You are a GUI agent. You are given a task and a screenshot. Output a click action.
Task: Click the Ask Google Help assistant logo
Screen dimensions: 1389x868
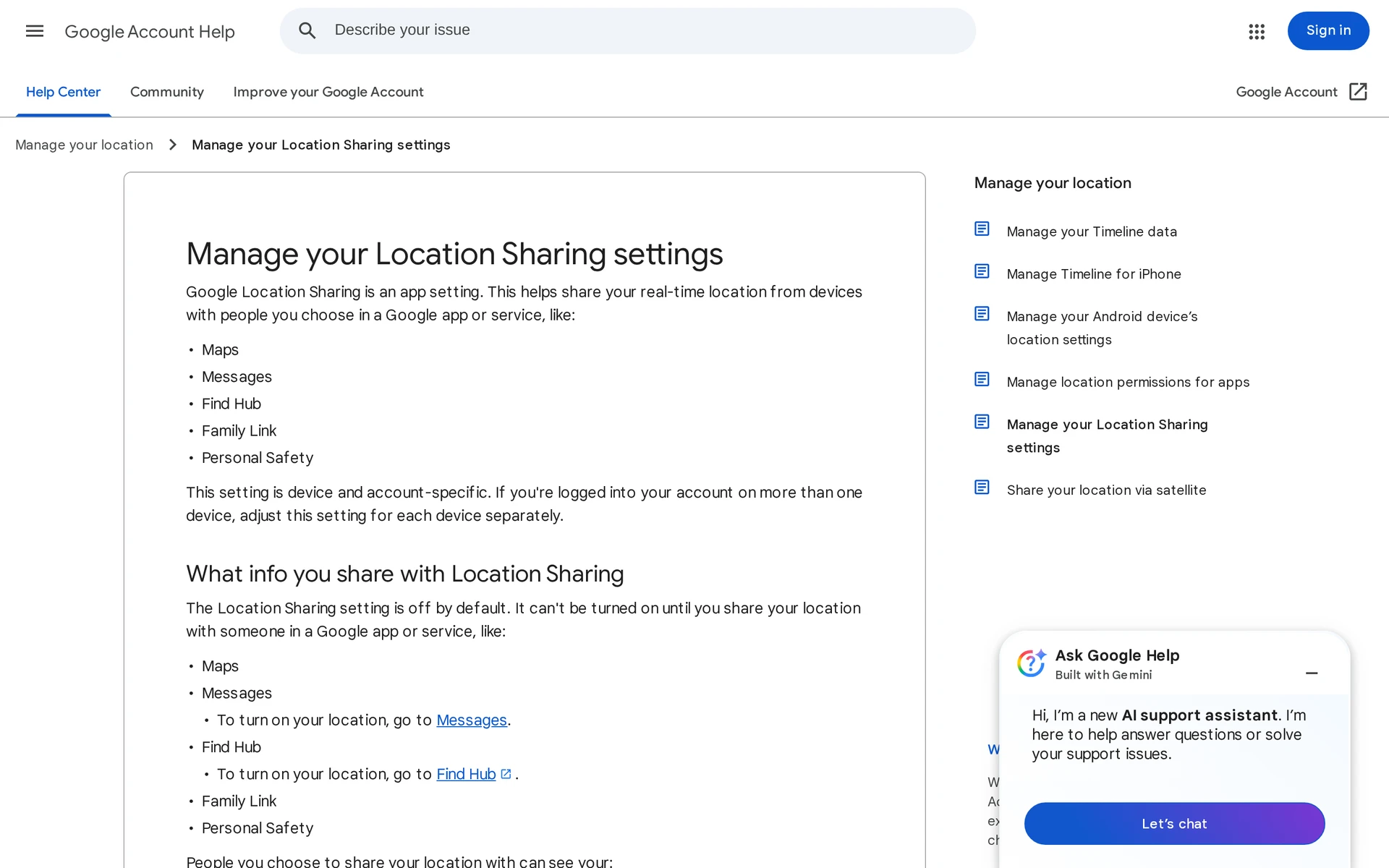click(1032, 663)
